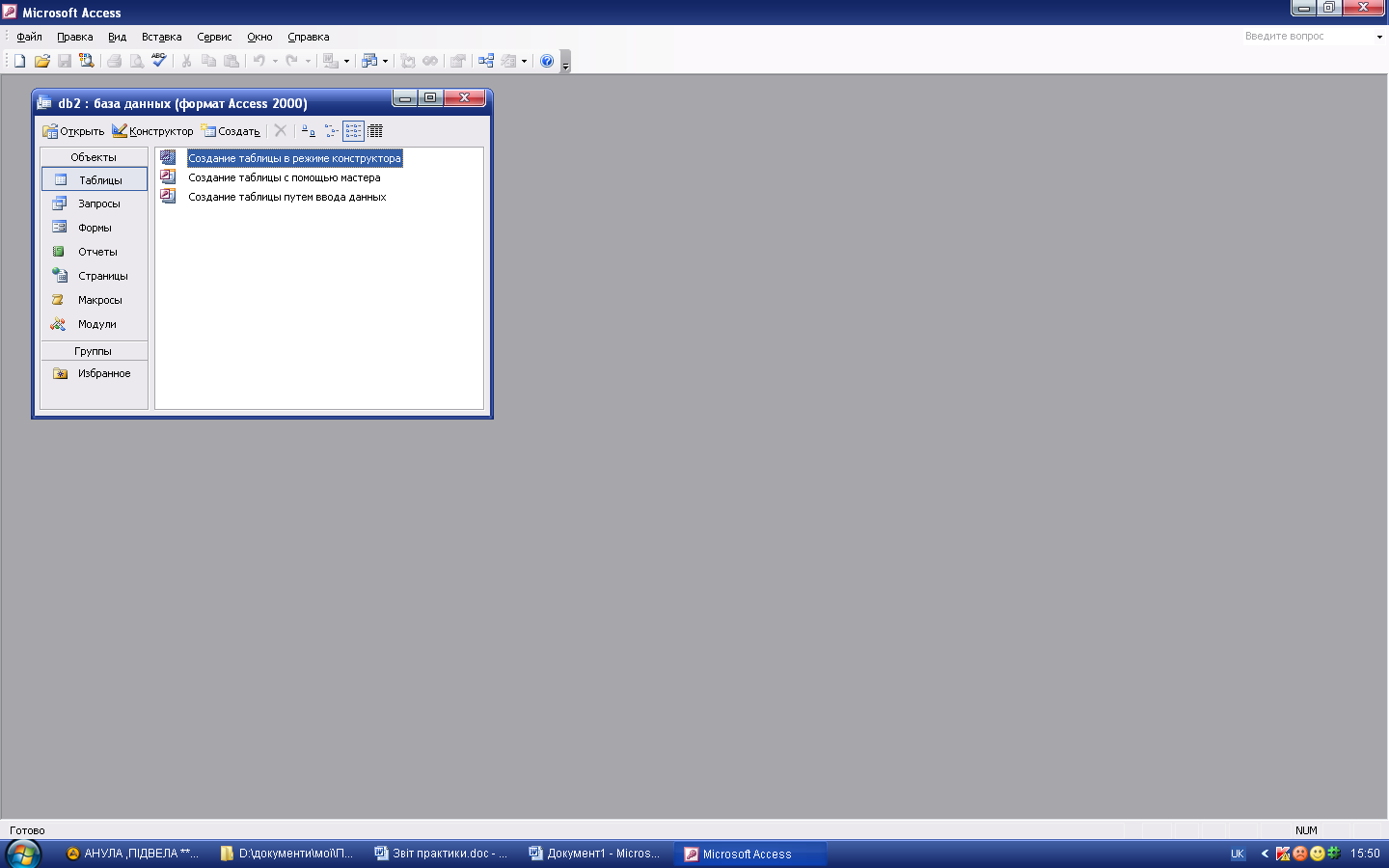Image resolution: width=1389 pixels, height=868 pixels.
Task: Click the Объекты header bar
Action: 94,157
